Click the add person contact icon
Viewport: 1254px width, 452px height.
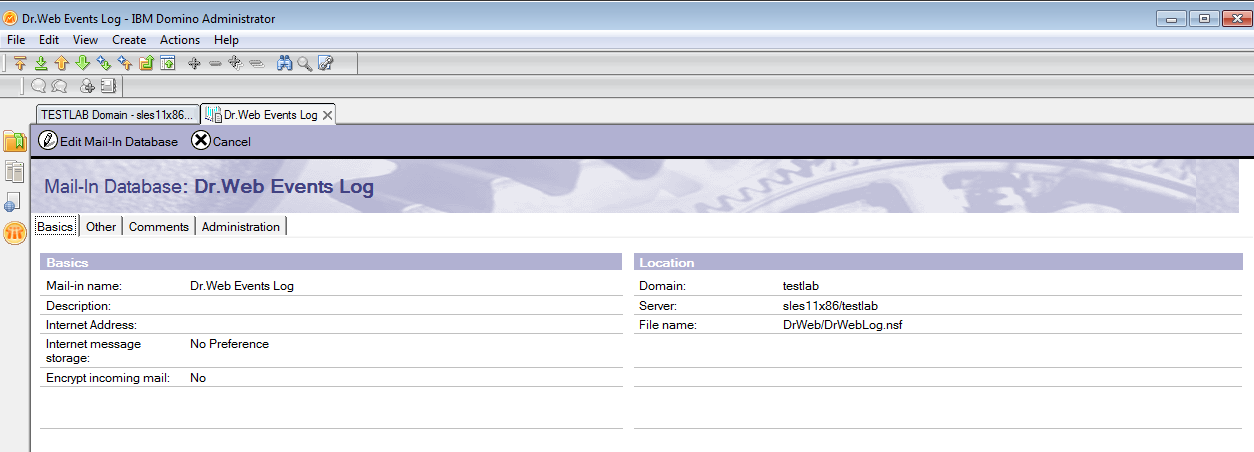[88, 86]
